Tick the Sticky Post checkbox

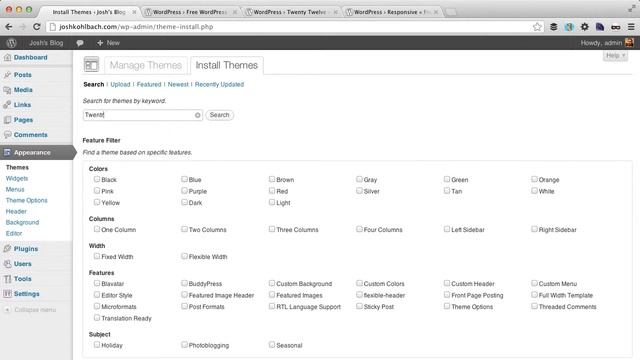[359, 306]
